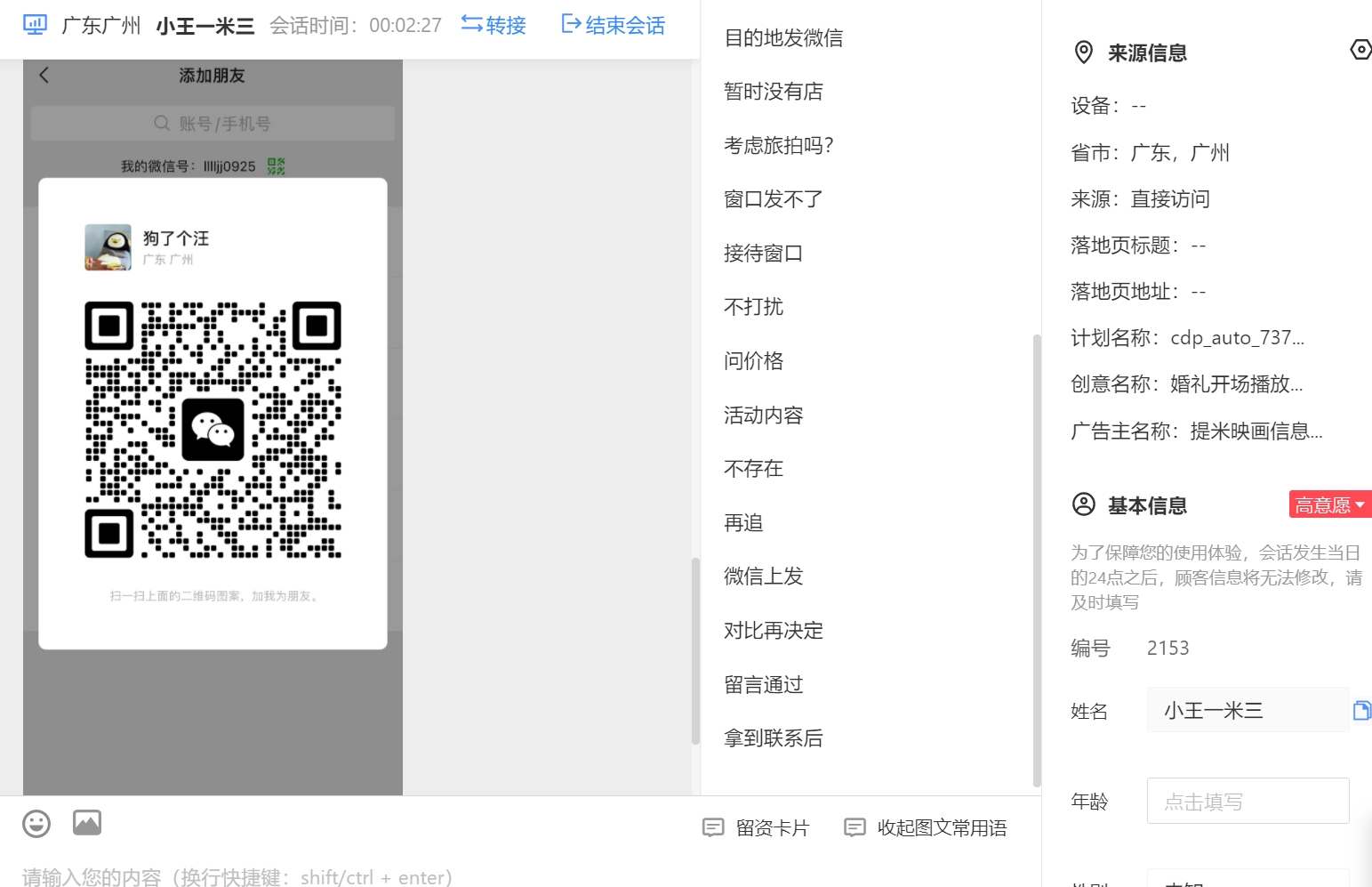
Task: Click the monitor icon beside 广东广州
Action: [x=35, y=25]
